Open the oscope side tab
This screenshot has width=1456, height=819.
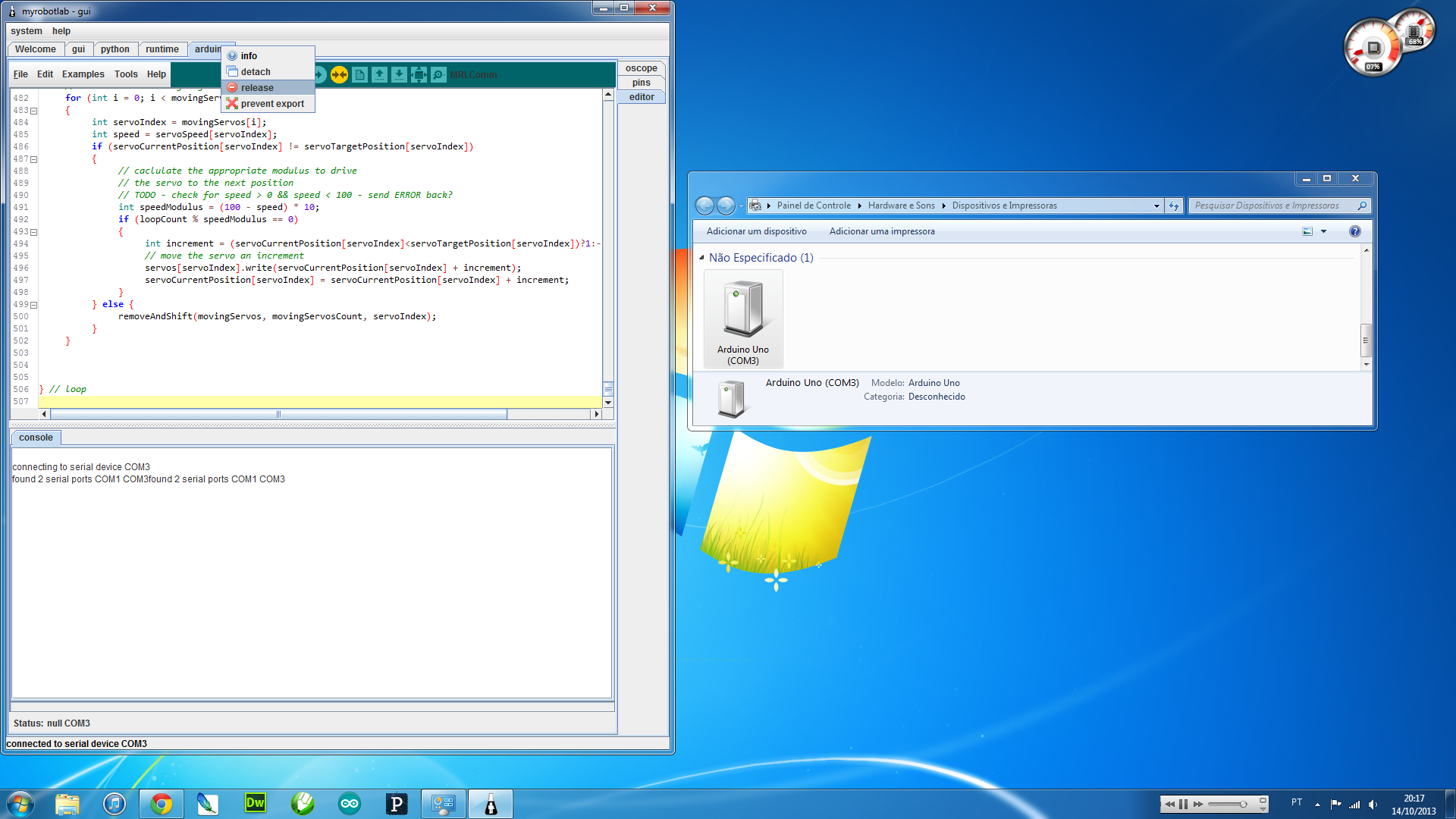642,68
